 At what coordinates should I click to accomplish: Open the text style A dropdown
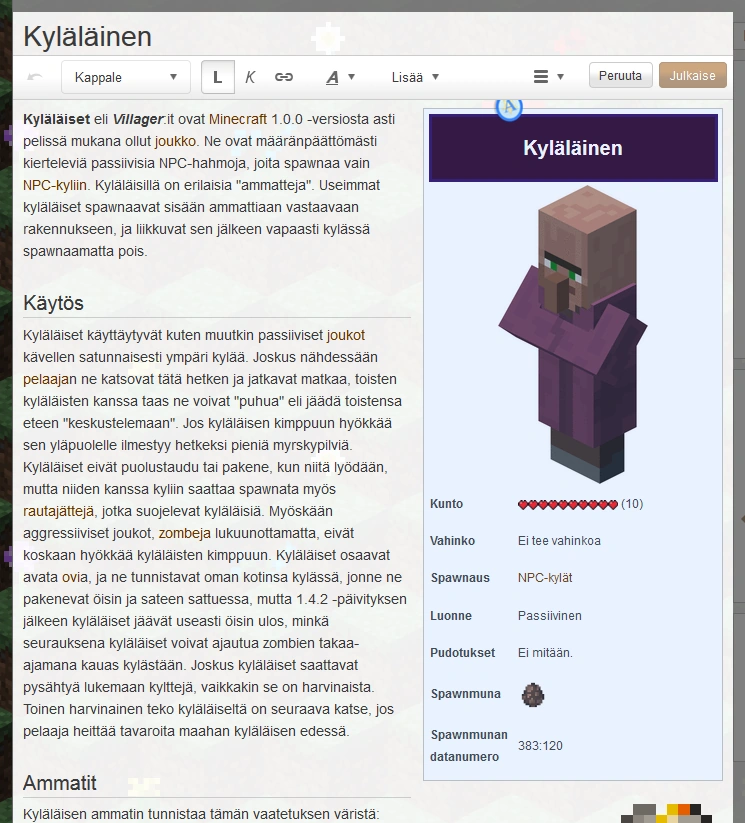pyautogui.click(x=340, y=77)
